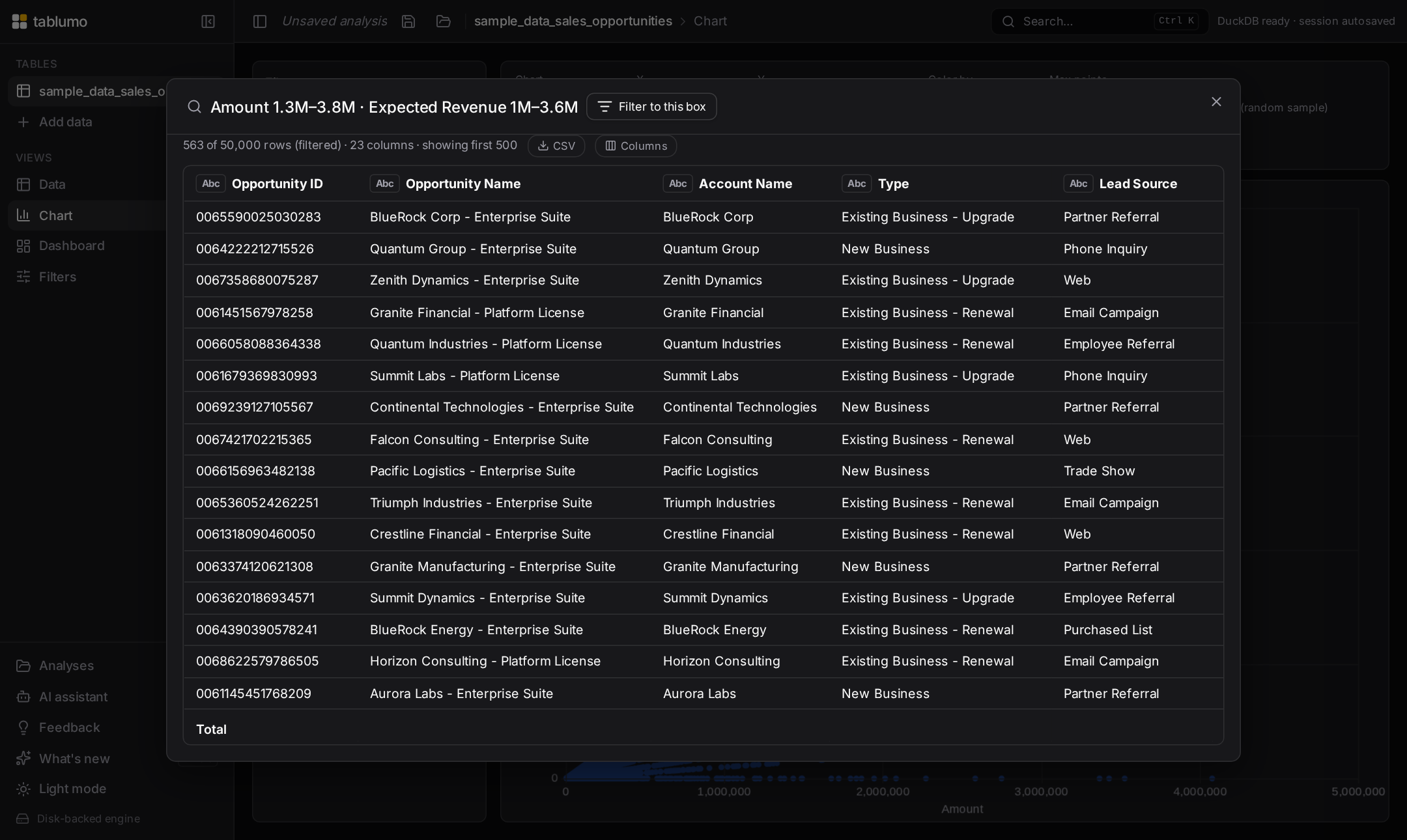
Task: Click Trade Show lead source cell
Action: pos(1099,471)
